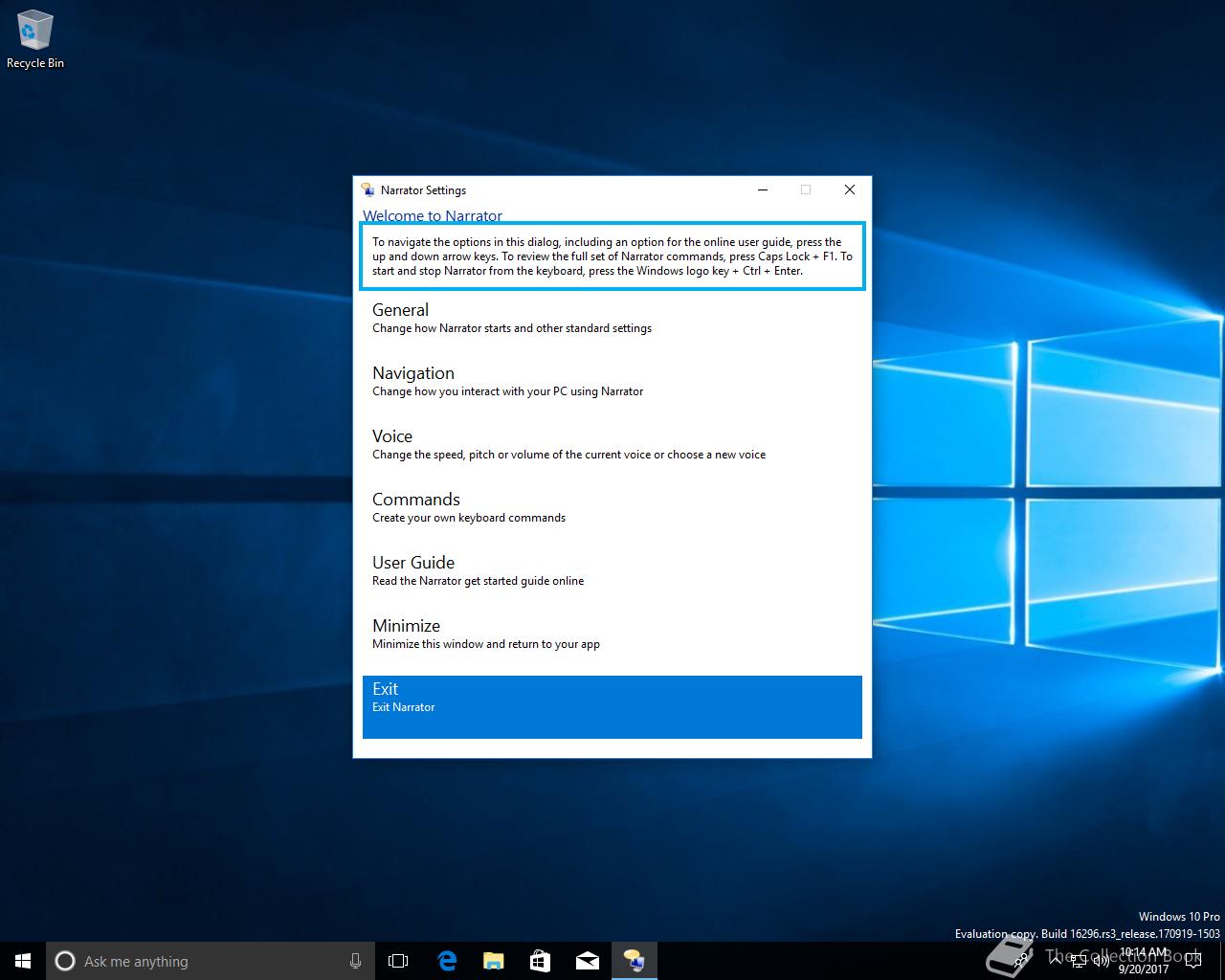Close the Narrator Settings window

click(849, 189)
